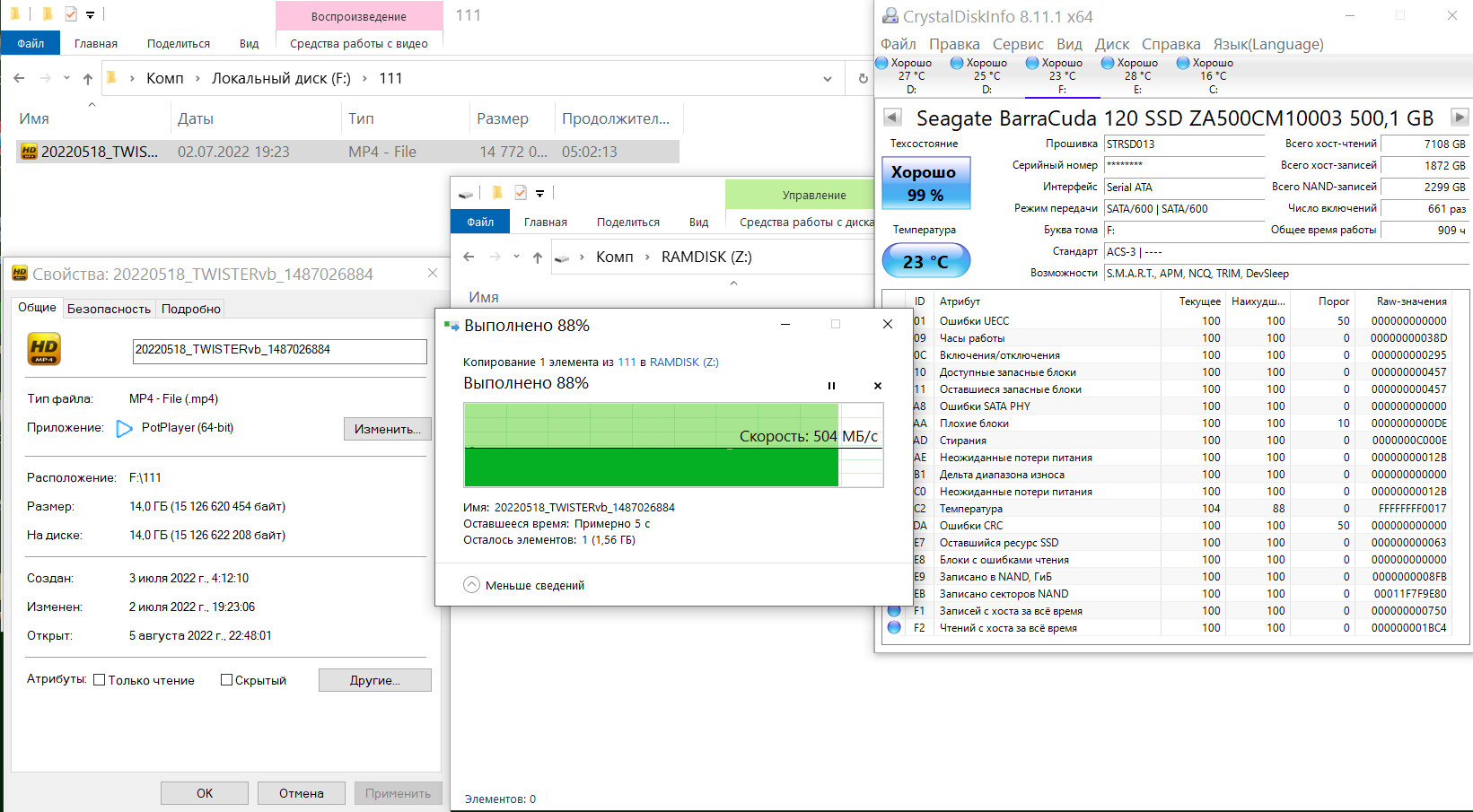Click the large HD MP4 icon in the properties dialog
This screenshot has height=812, width=1473.
pos(43,348)
